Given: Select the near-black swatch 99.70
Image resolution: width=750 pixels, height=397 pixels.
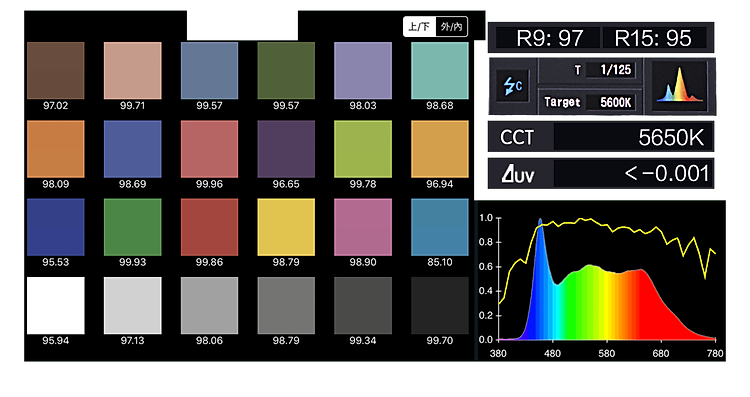Looking at the screenshot, I should 440,306.
